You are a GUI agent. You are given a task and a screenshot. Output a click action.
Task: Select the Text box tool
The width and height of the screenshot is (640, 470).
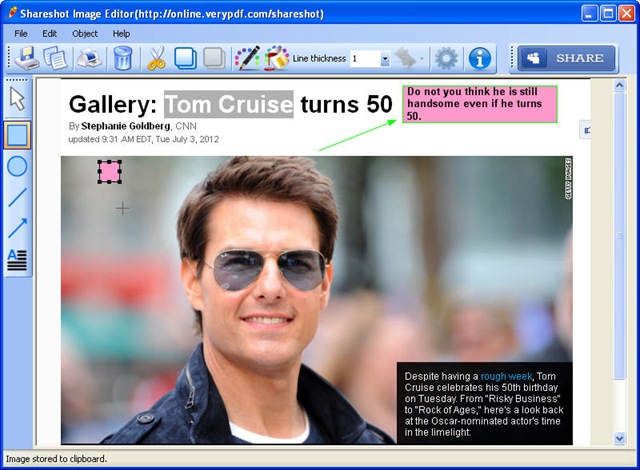(x=17, y=260)
